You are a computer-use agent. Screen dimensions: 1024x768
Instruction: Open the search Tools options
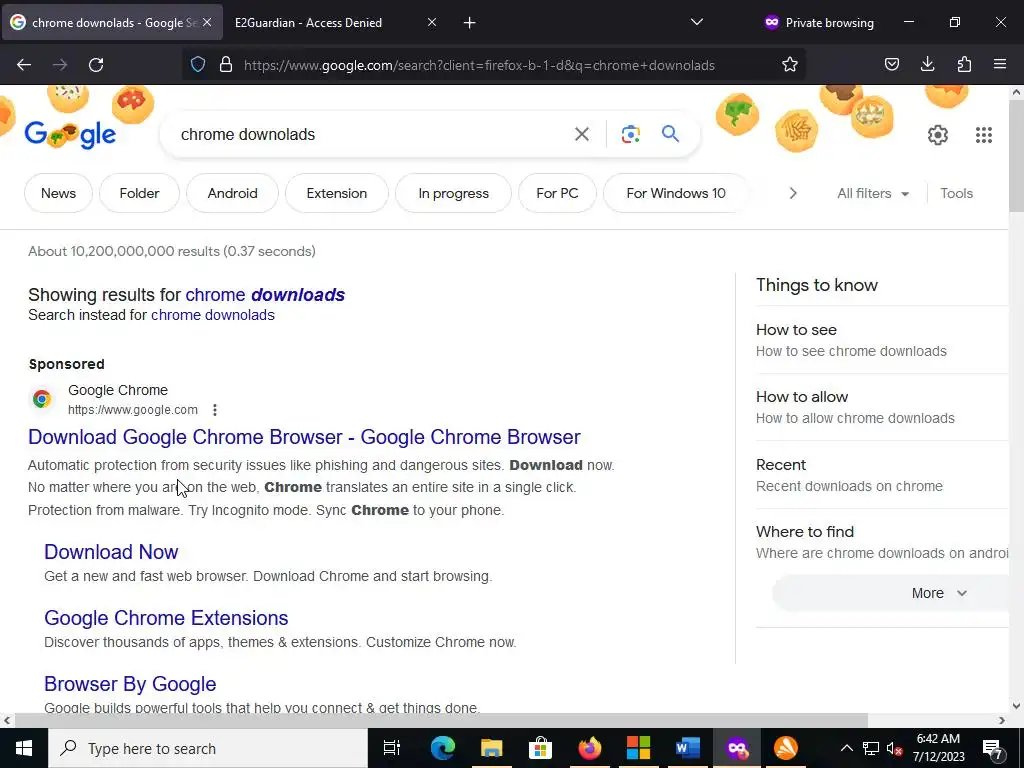coord(956,193)
